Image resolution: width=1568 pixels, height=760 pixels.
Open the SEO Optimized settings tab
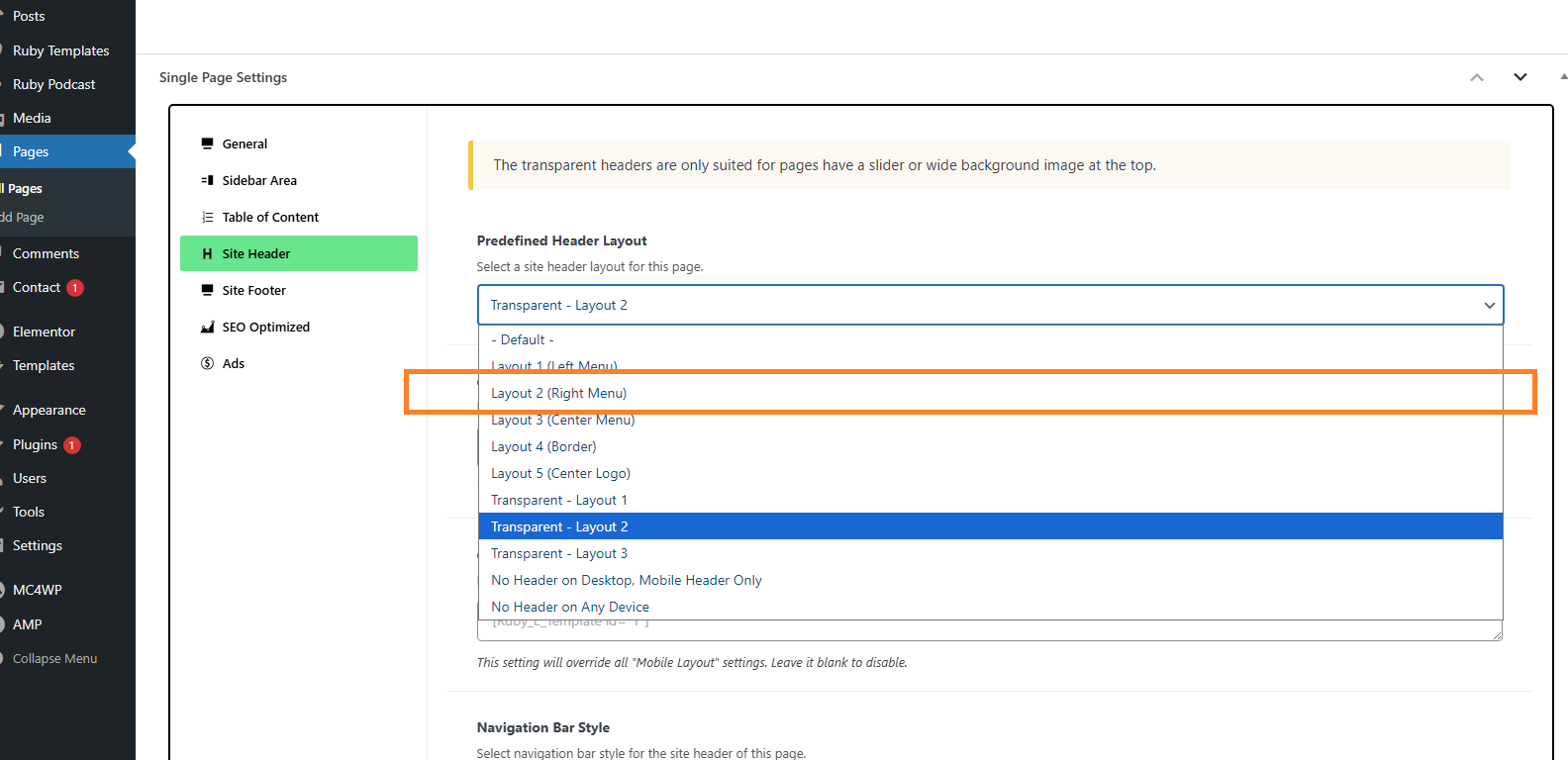[299, 327]
